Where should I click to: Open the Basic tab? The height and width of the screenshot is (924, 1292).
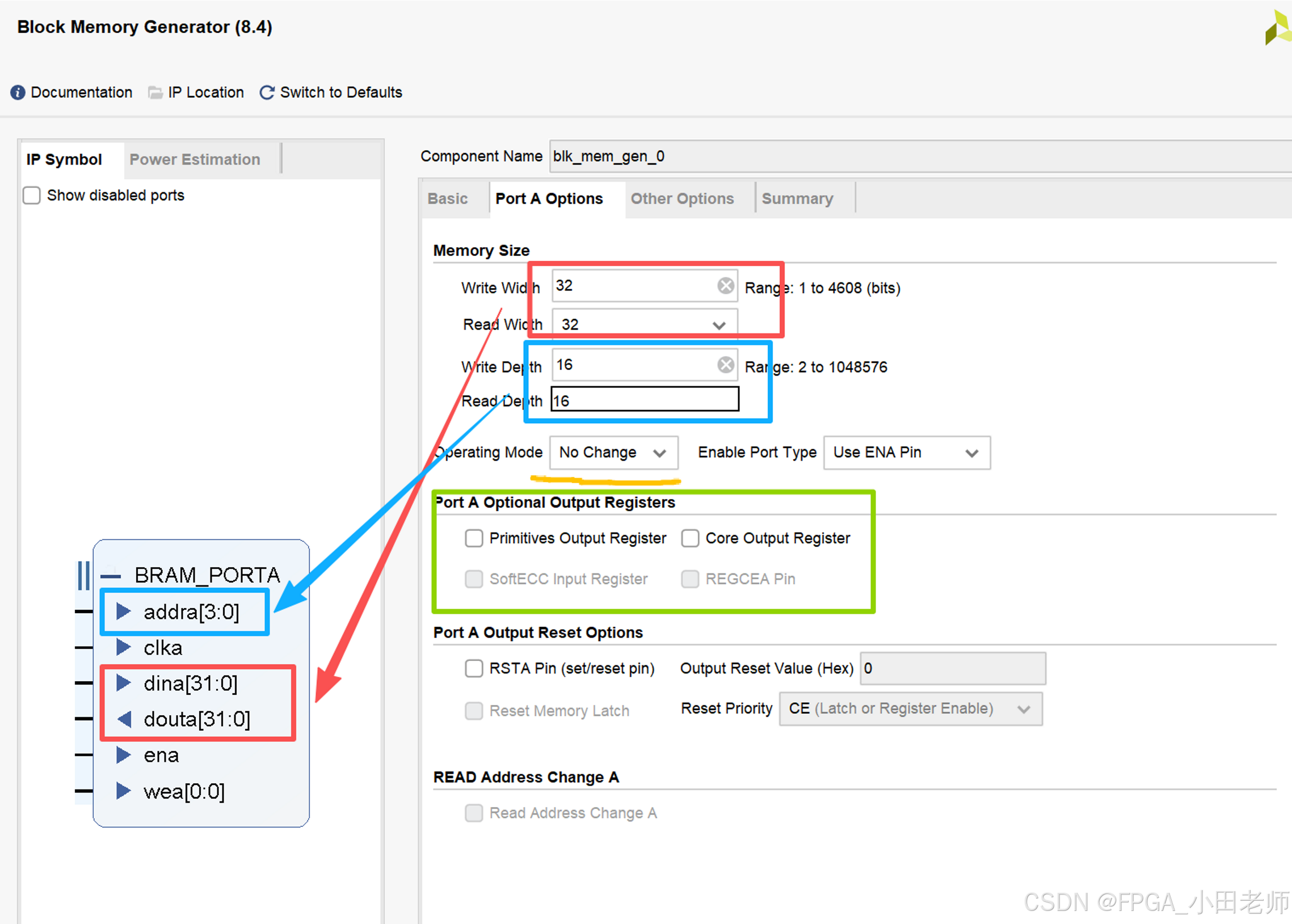447,199
